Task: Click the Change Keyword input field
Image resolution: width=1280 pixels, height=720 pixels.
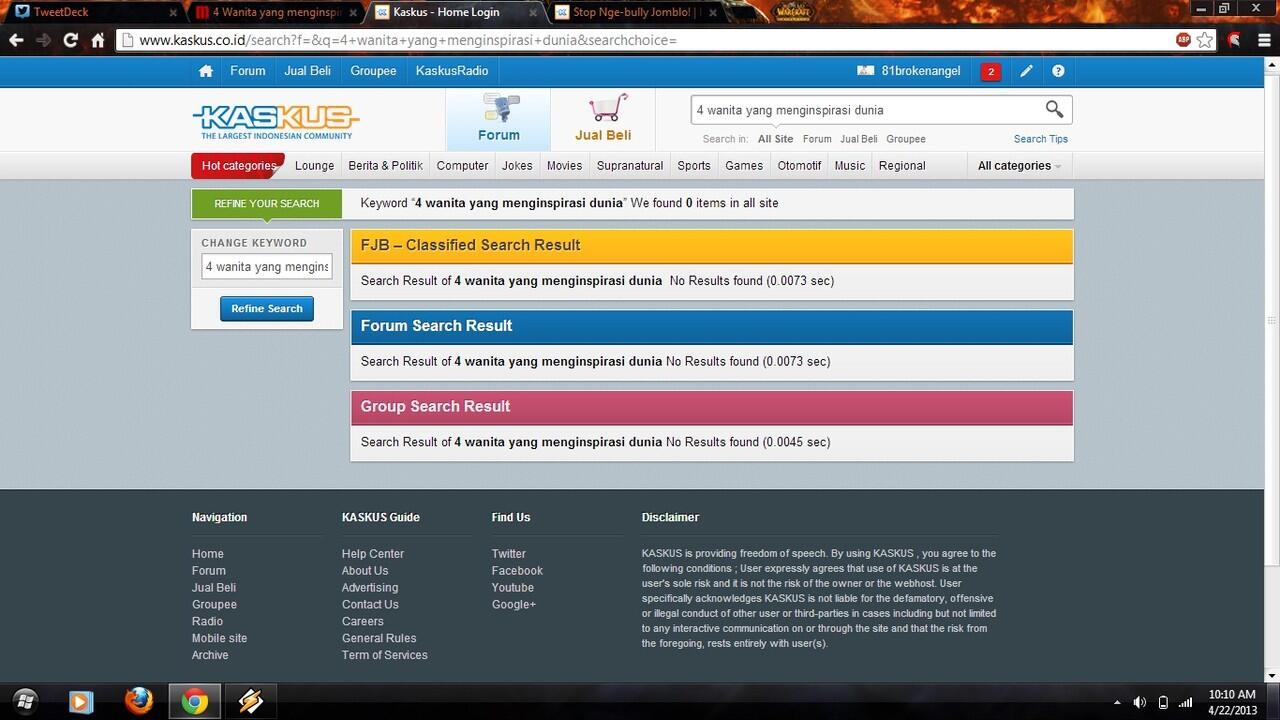Action: [x=267, y=267]
